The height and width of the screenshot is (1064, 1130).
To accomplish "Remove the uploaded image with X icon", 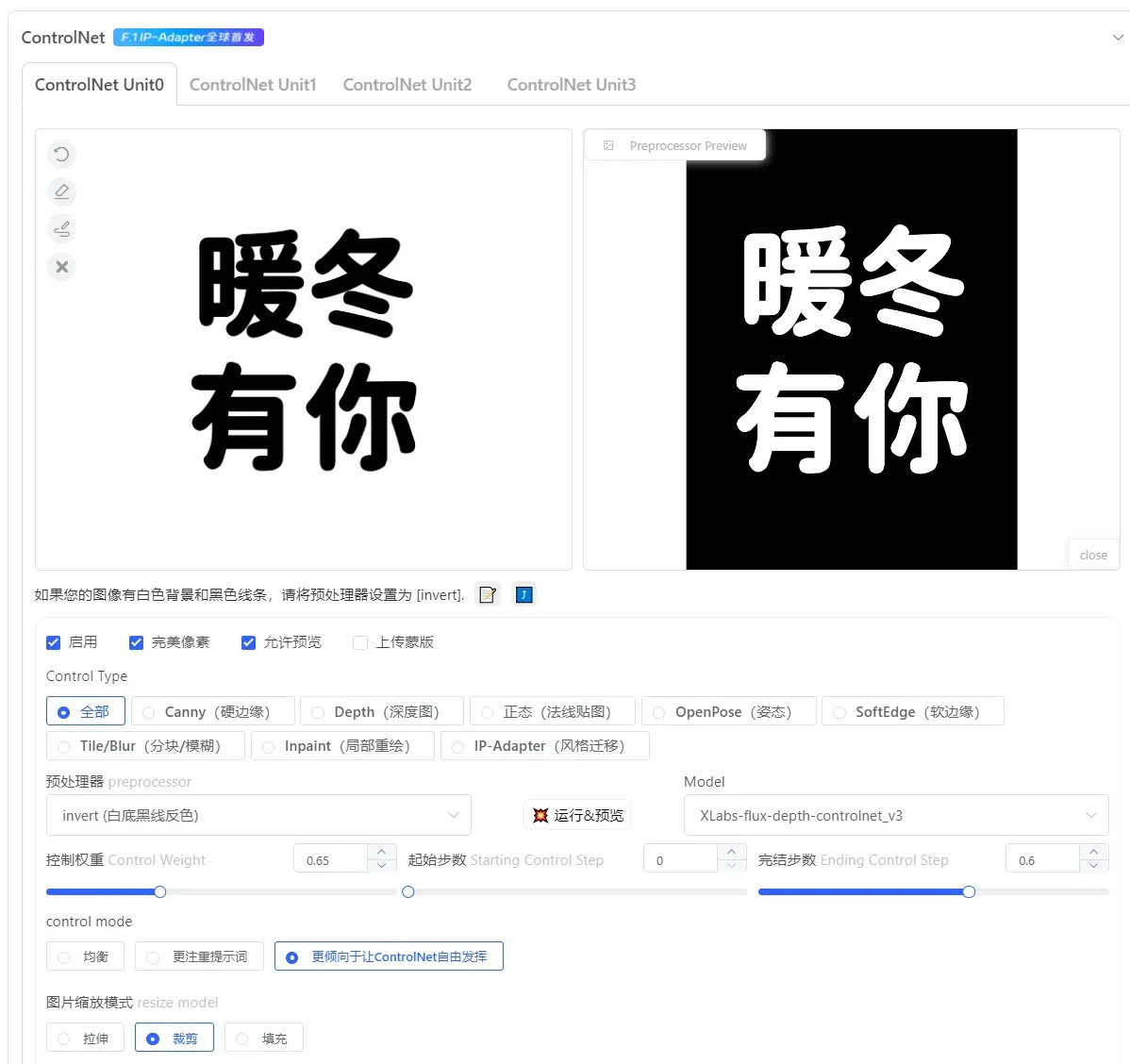I will [61, 267].
